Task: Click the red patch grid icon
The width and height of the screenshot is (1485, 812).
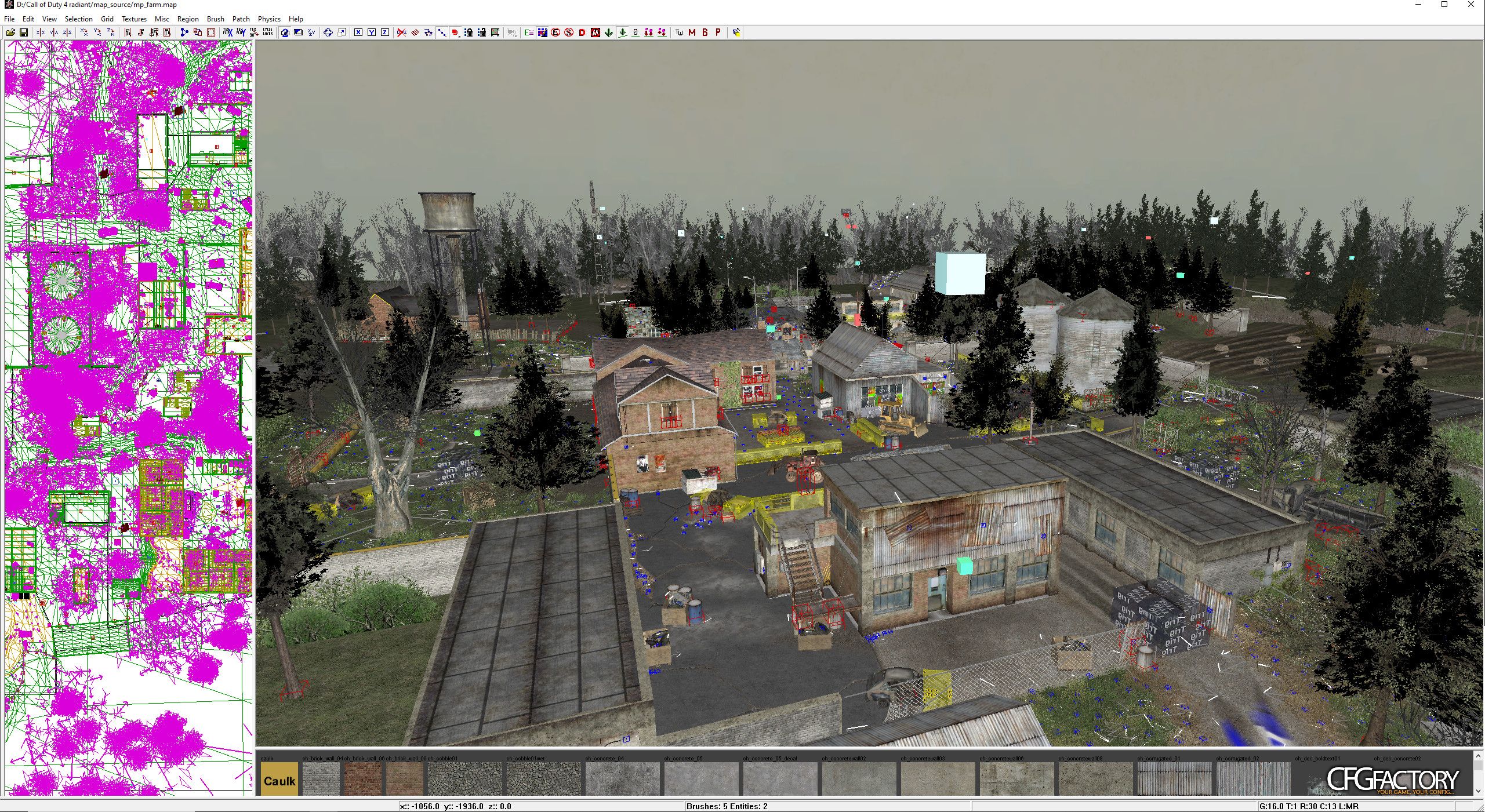Action: click(415, 32)
